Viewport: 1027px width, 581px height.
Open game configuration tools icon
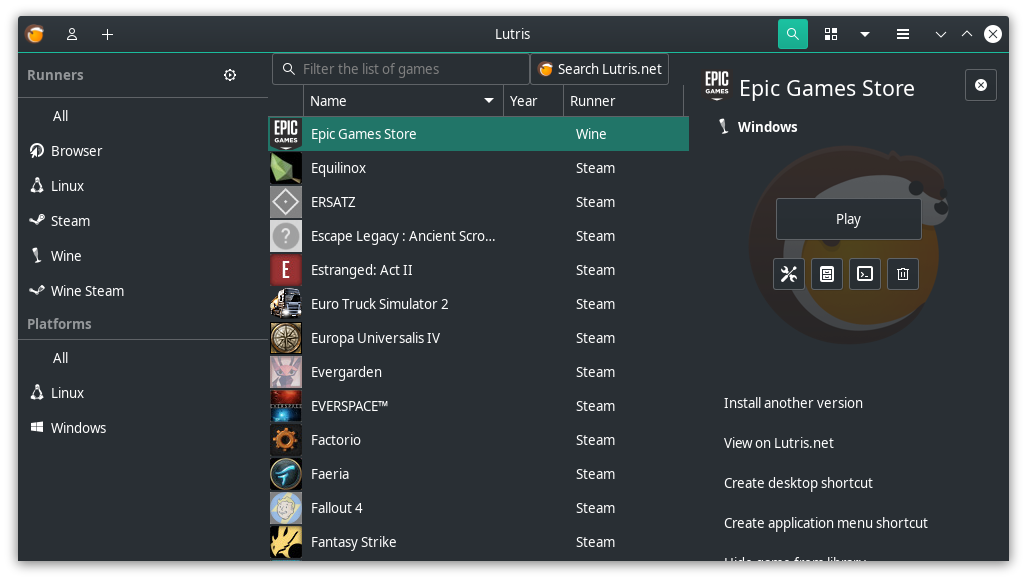click(x=789, y=274)
